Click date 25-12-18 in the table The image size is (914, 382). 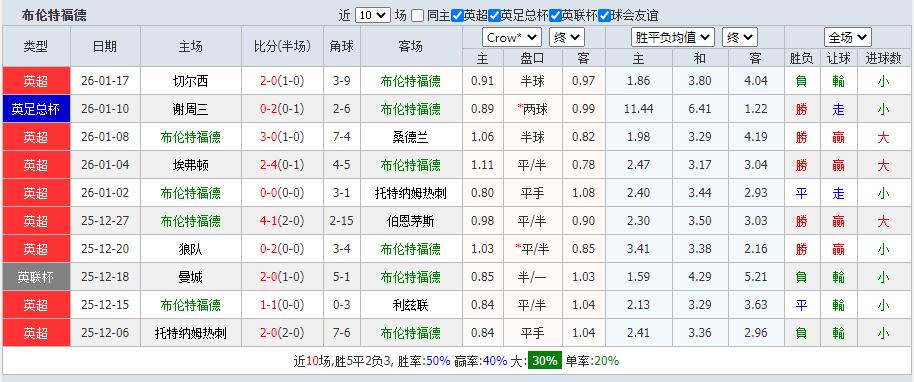pyautogui.click(x=105, y=277)
